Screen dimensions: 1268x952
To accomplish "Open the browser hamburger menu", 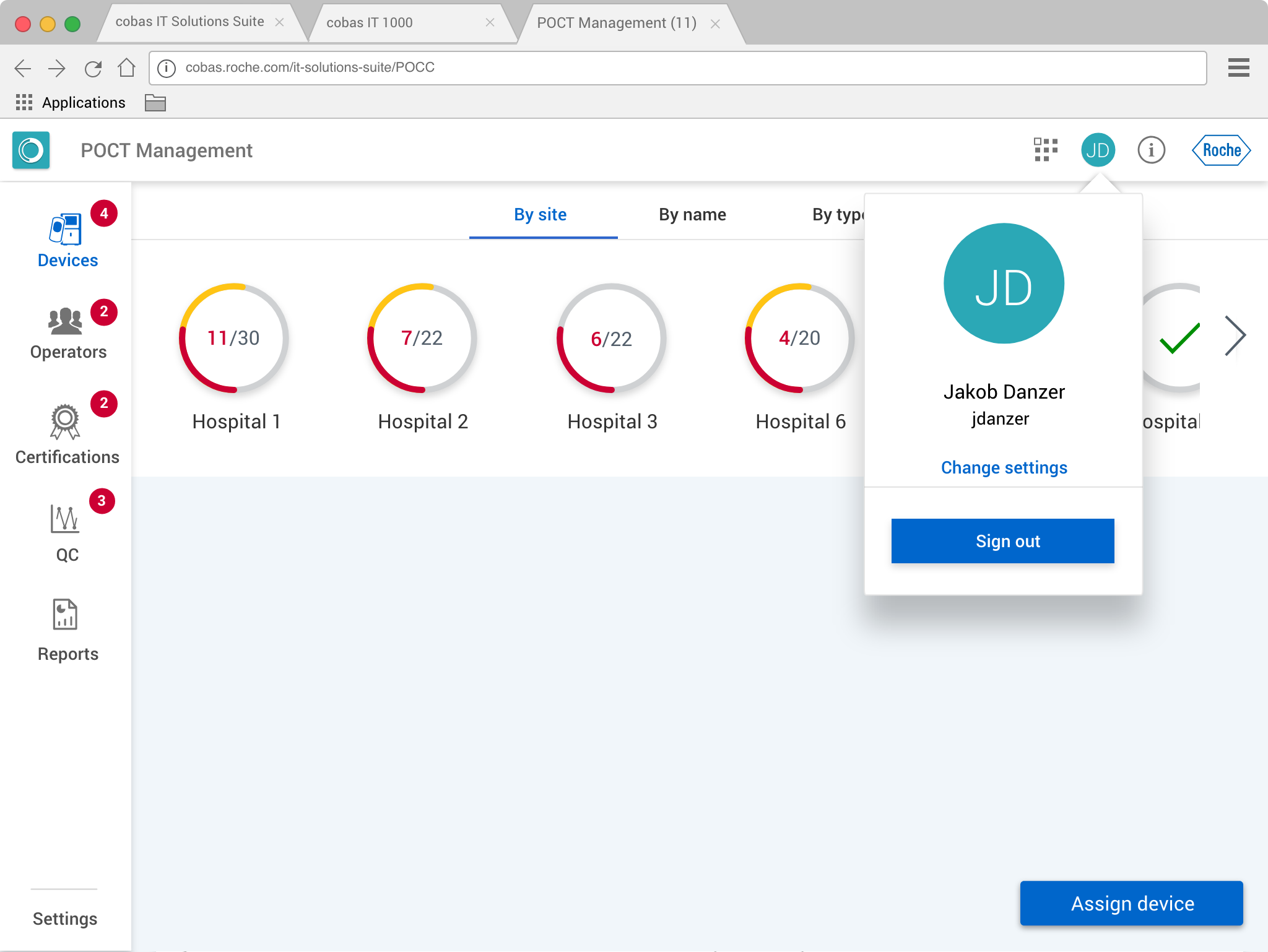I will point(1238,67).
